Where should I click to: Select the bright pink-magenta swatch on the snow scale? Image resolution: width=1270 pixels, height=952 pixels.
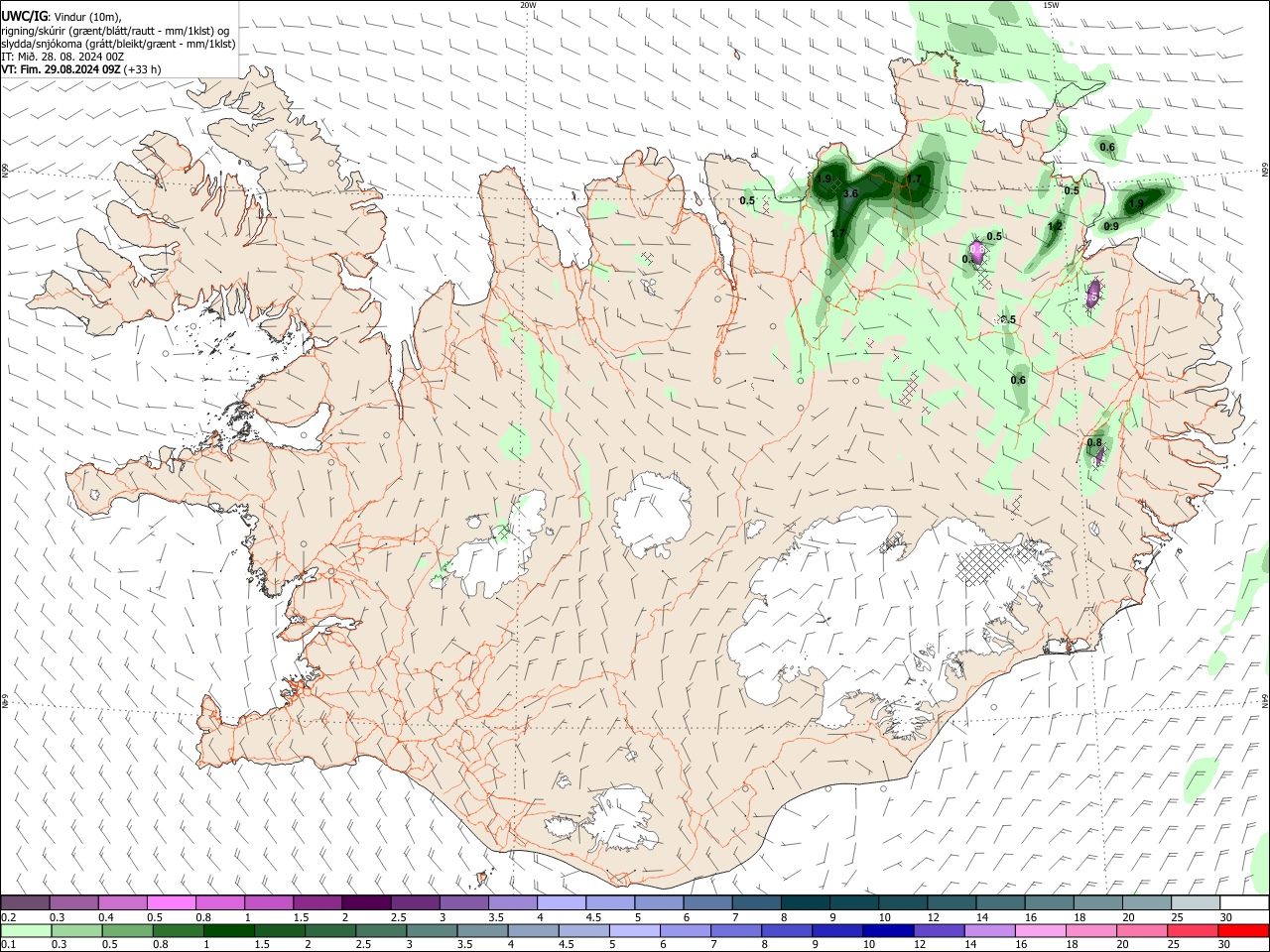pos(172,902)
